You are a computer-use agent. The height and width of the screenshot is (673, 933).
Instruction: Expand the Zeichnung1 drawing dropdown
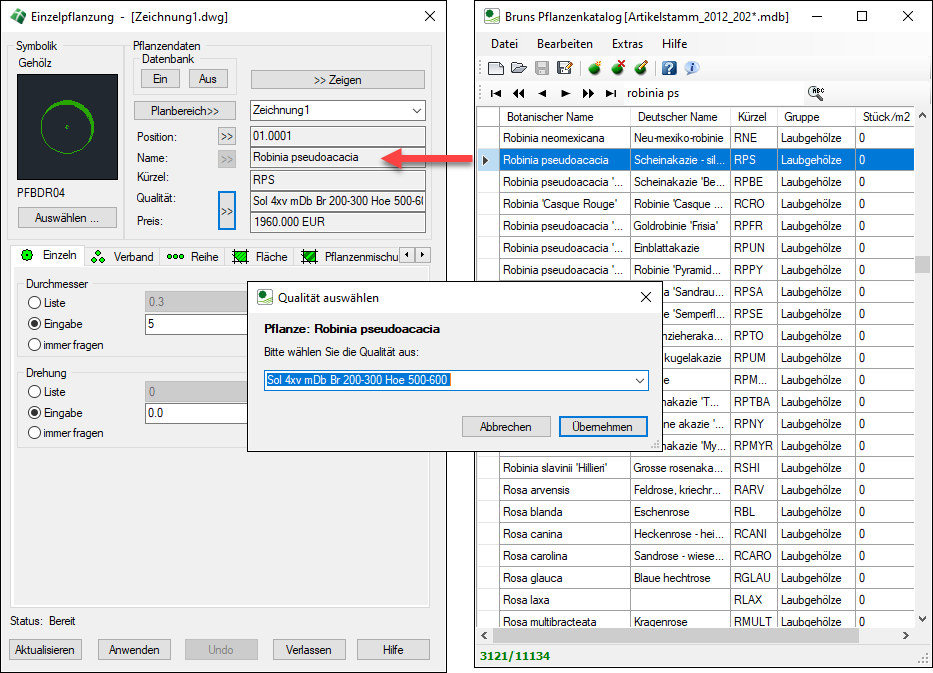click(x=416, y=110)
